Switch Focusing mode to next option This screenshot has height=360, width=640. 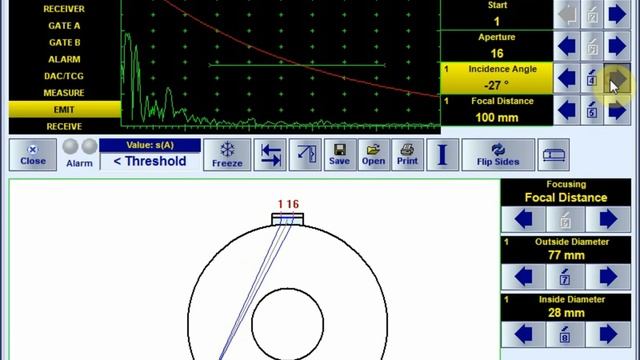[608, 219]
